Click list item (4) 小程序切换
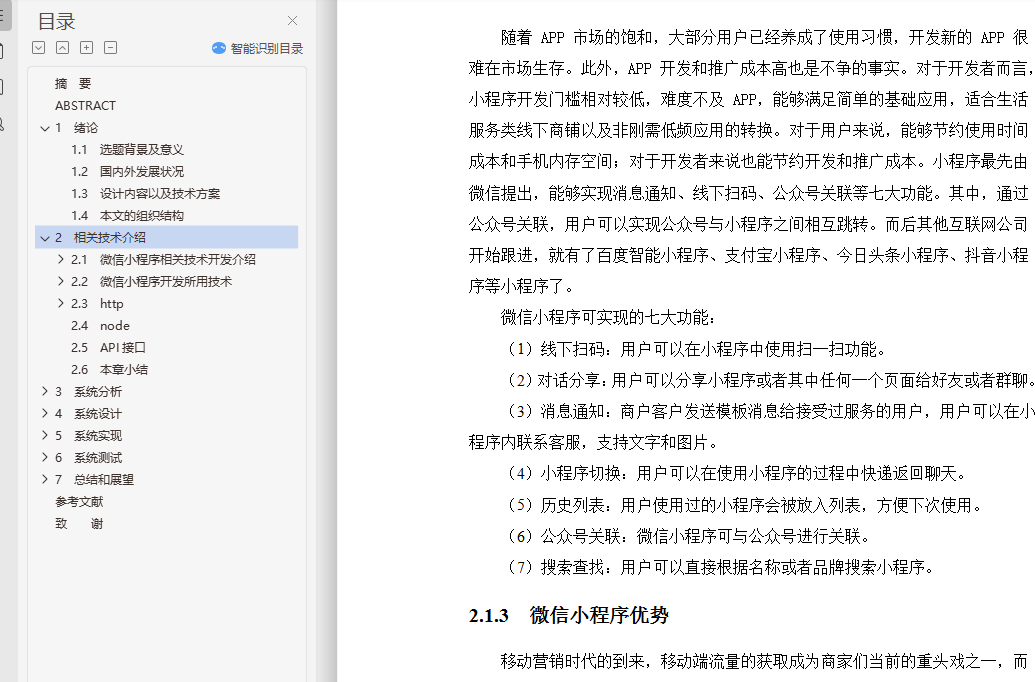1035x682 pixels. [x=738, y=473]
